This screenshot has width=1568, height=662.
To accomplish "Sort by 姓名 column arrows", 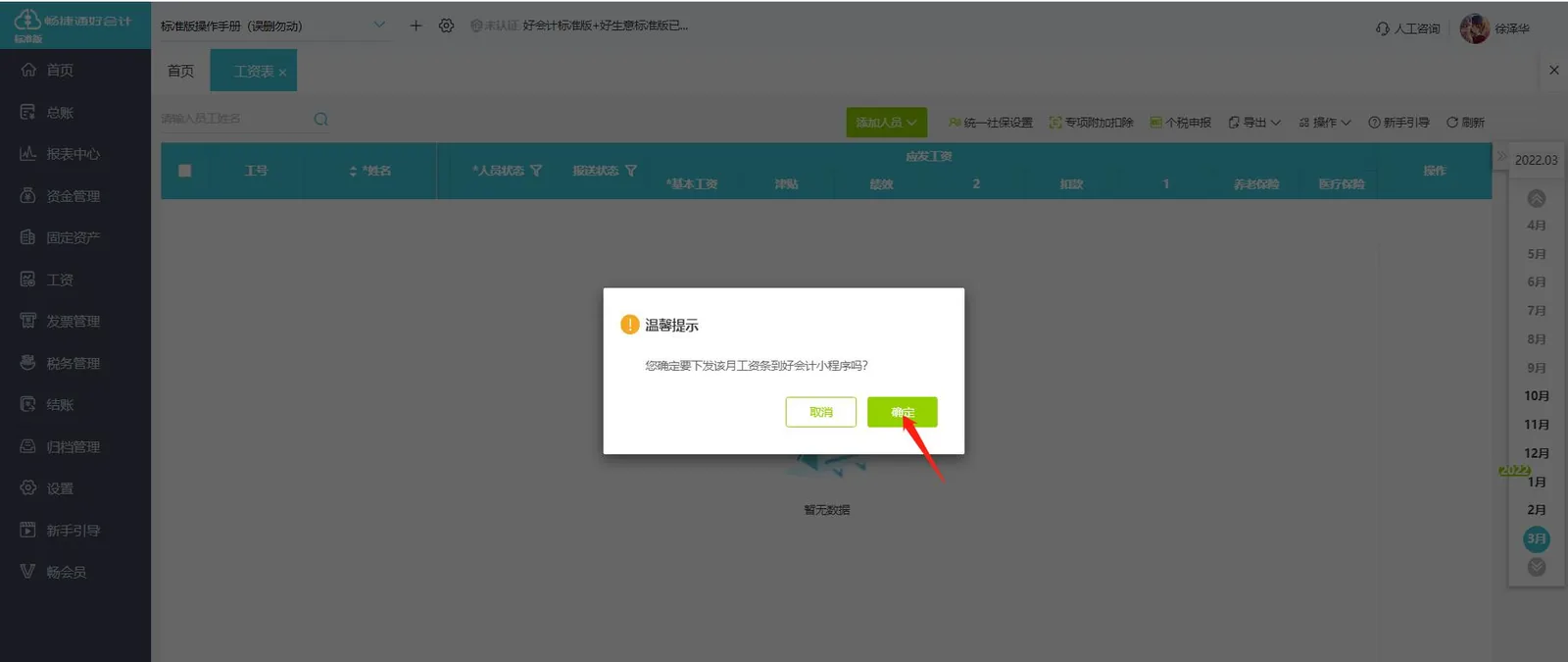I will (353, 172).
